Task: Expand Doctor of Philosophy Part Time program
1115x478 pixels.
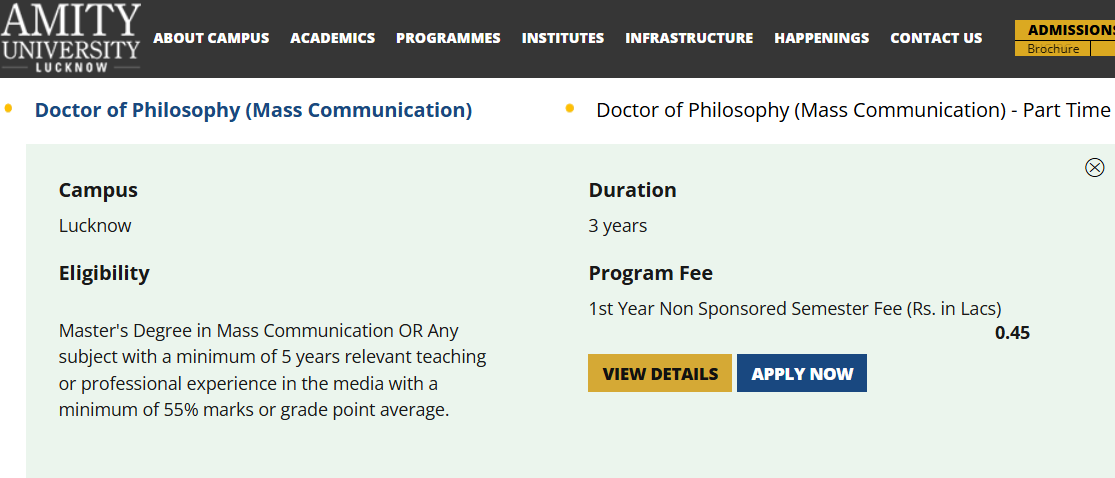Action: click(x=853, y=110)
